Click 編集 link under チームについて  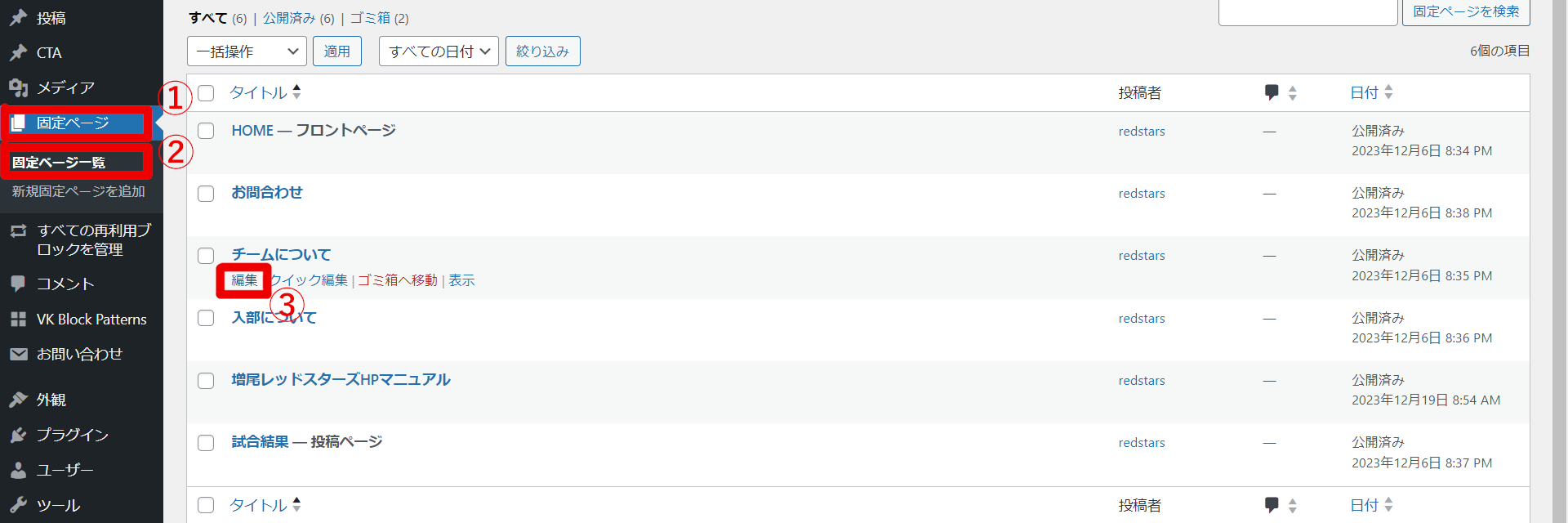pos(244,280)
